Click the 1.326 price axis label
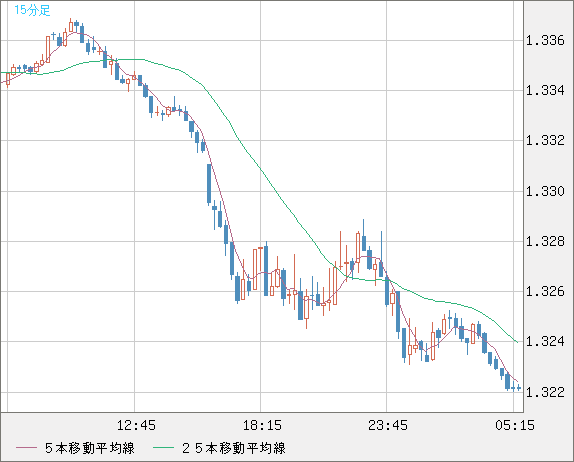 545,291
